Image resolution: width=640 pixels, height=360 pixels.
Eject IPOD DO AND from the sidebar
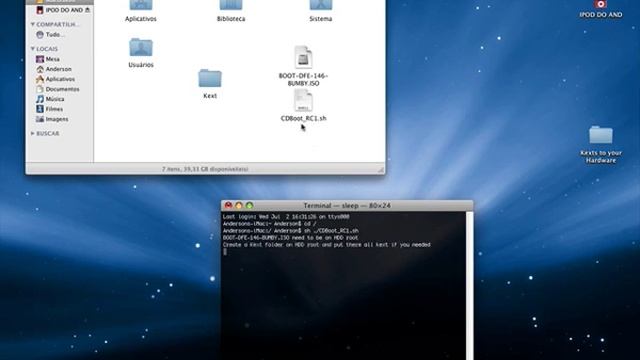pyautogui.click(x=87, y=10)
